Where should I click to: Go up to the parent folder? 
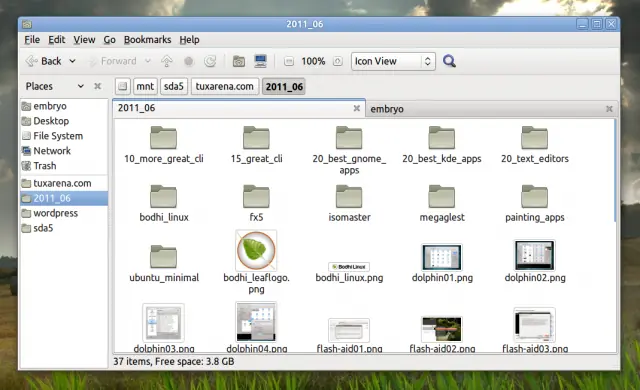pos(167,61)
